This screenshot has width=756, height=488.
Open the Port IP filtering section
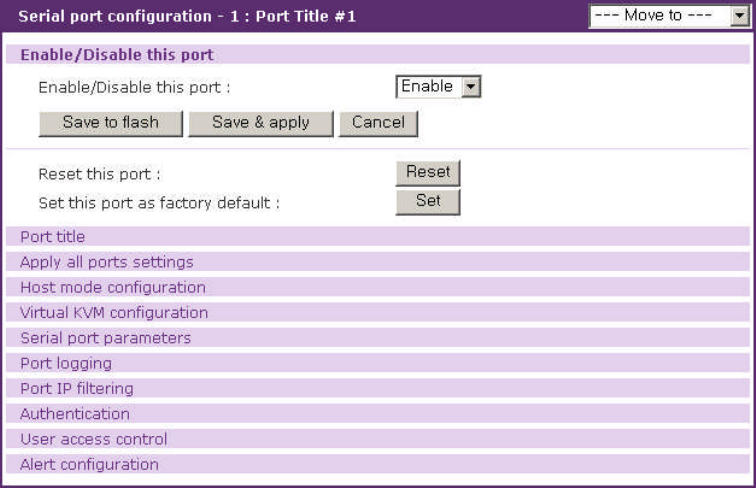77,388
